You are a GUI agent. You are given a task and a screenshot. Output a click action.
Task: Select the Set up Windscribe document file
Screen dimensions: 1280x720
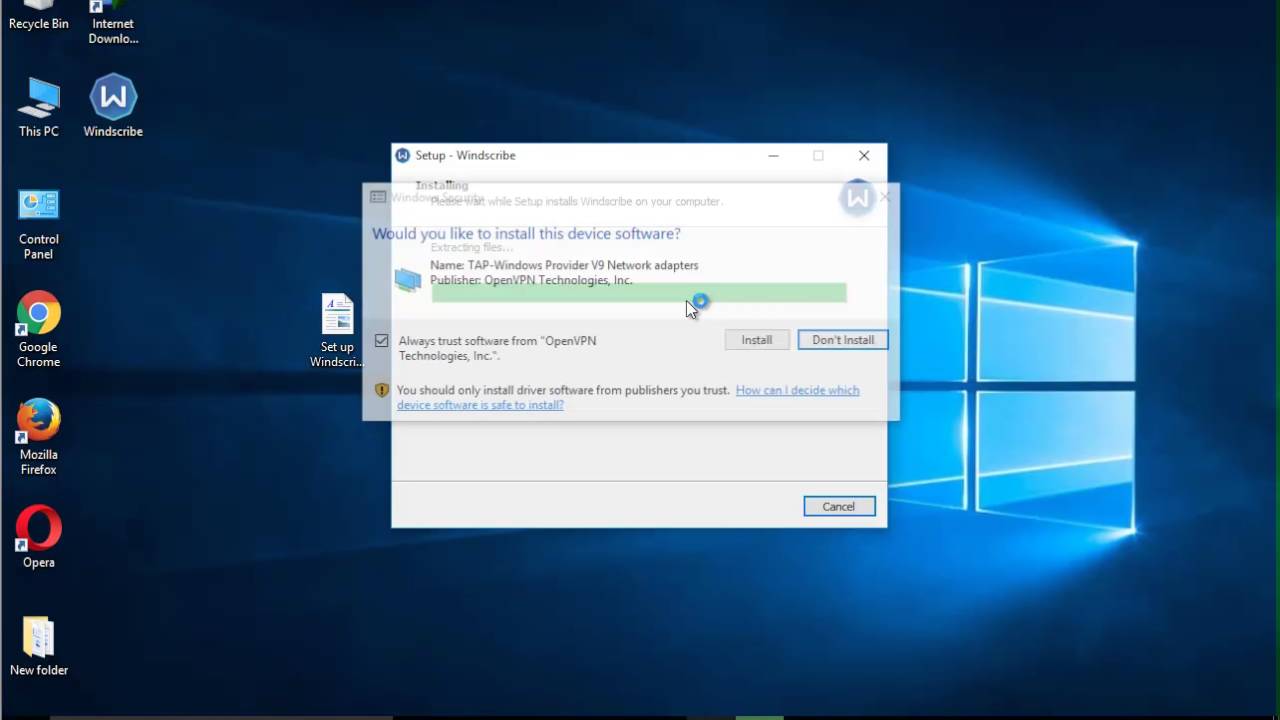click(x=337, y=331)
